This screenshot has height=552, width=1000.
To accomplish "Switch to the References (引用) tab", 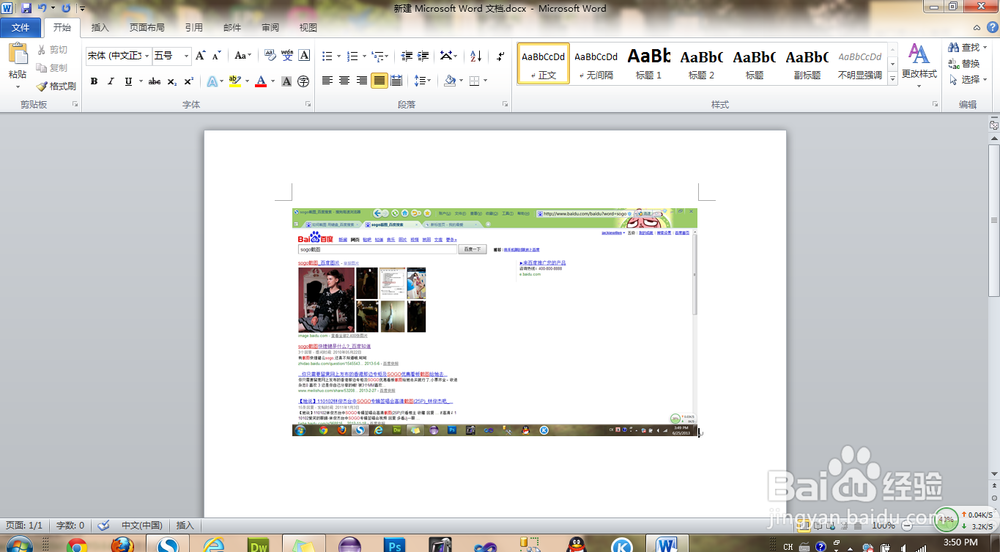I will pos(194,27).
